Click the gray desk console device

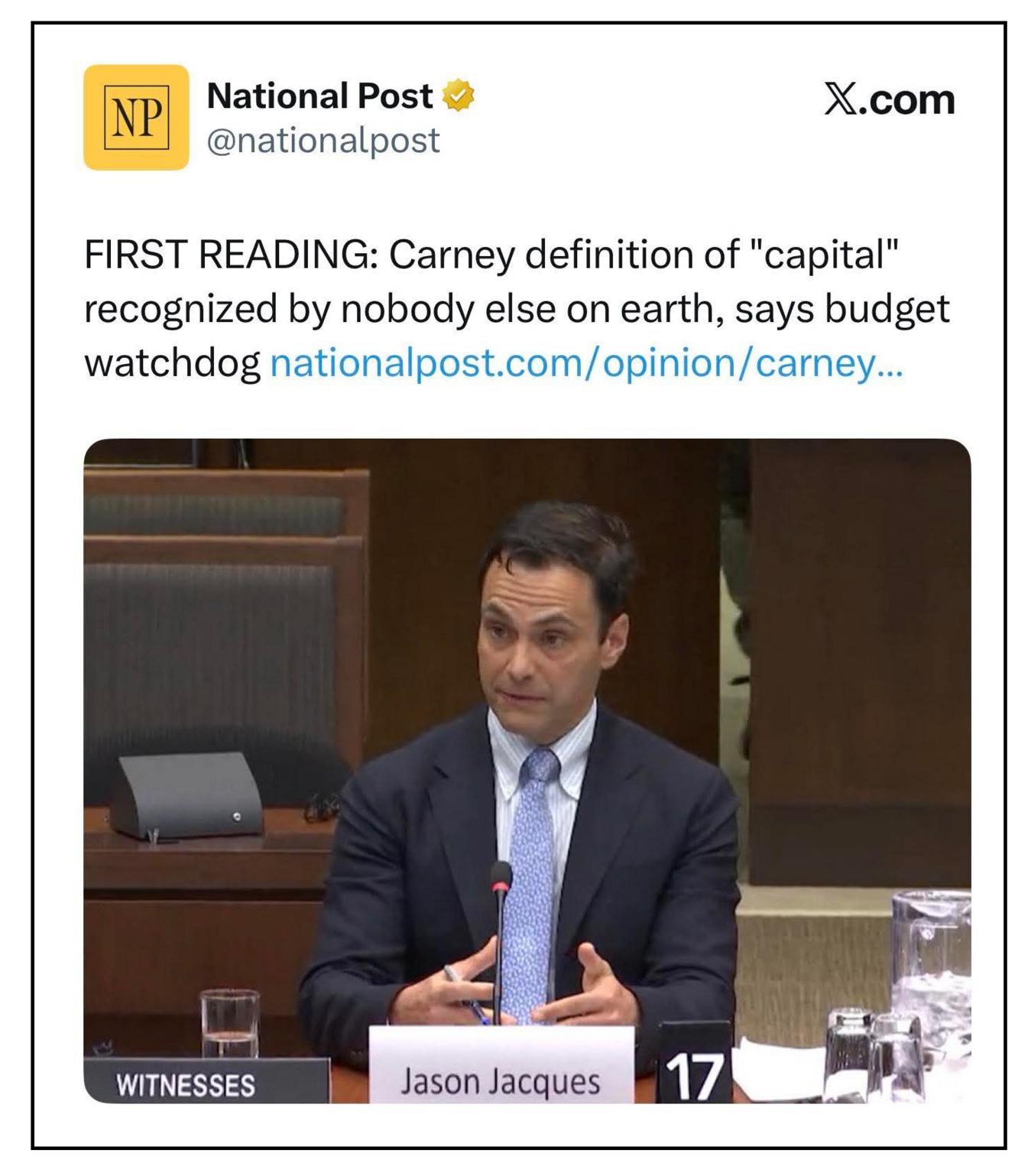point(187,795)
